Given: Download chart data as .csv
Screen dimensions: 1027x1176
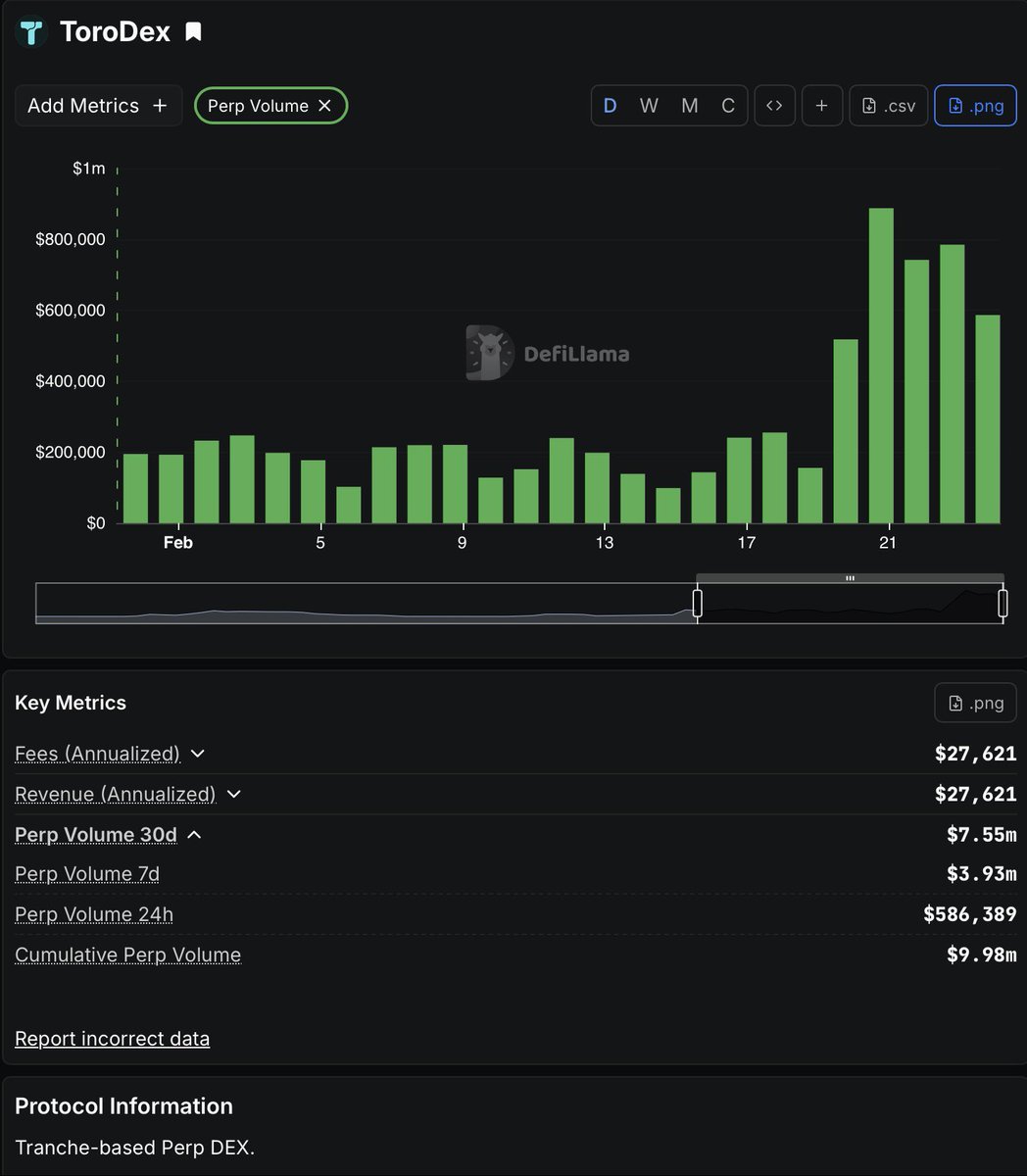Looking at the screenshot, I should 889,106.
